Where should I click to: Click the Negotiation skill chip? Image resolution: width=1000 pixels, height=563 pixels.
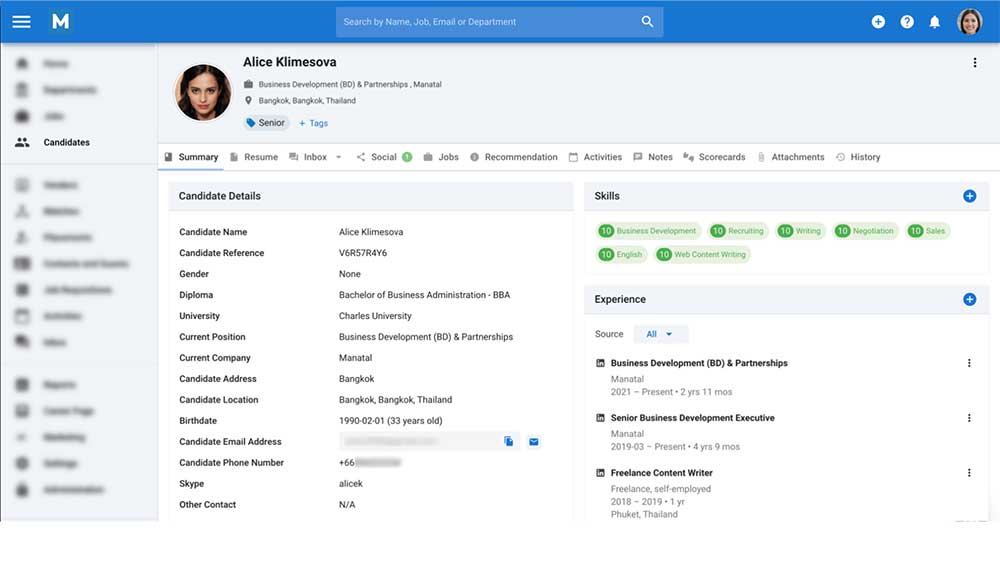pos(865,231)
